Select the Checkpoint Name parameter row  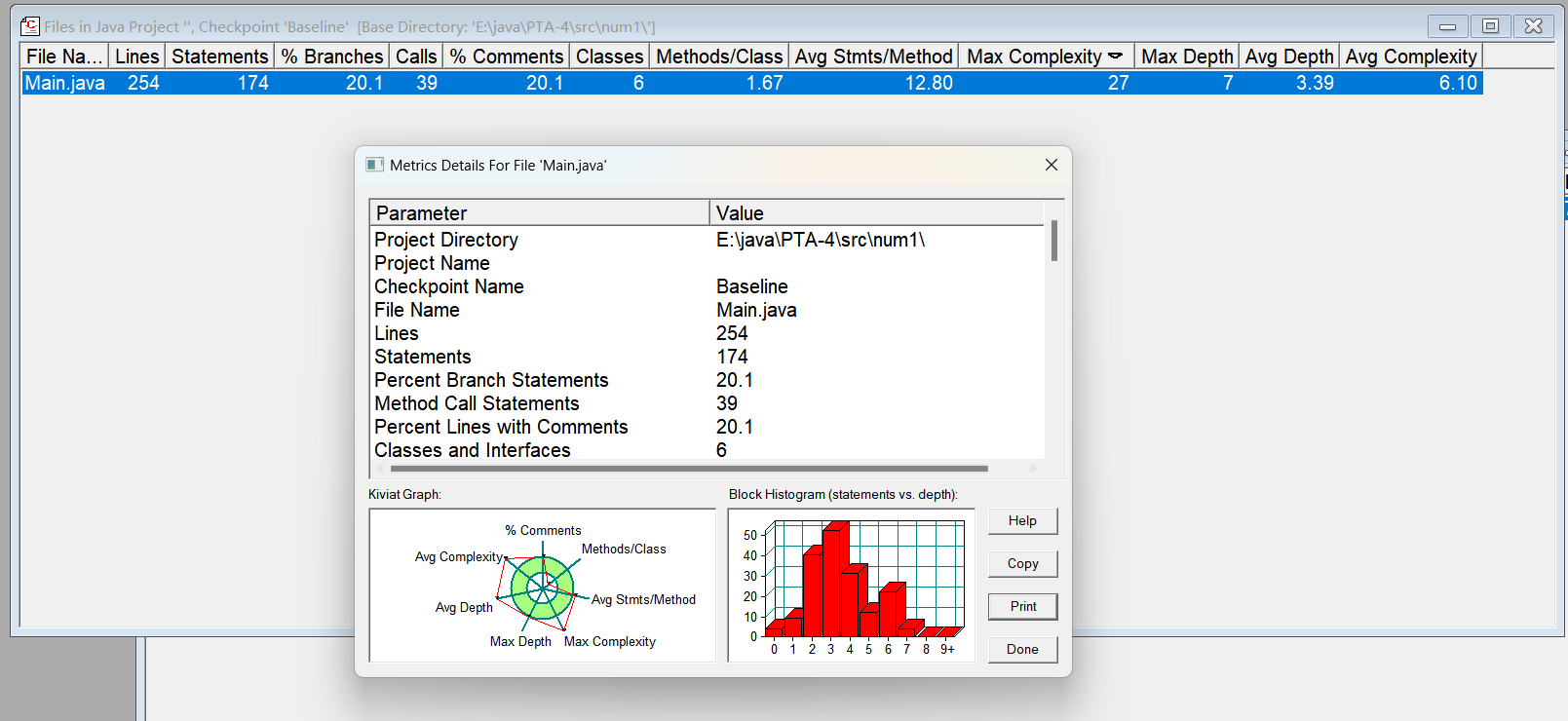708,286
